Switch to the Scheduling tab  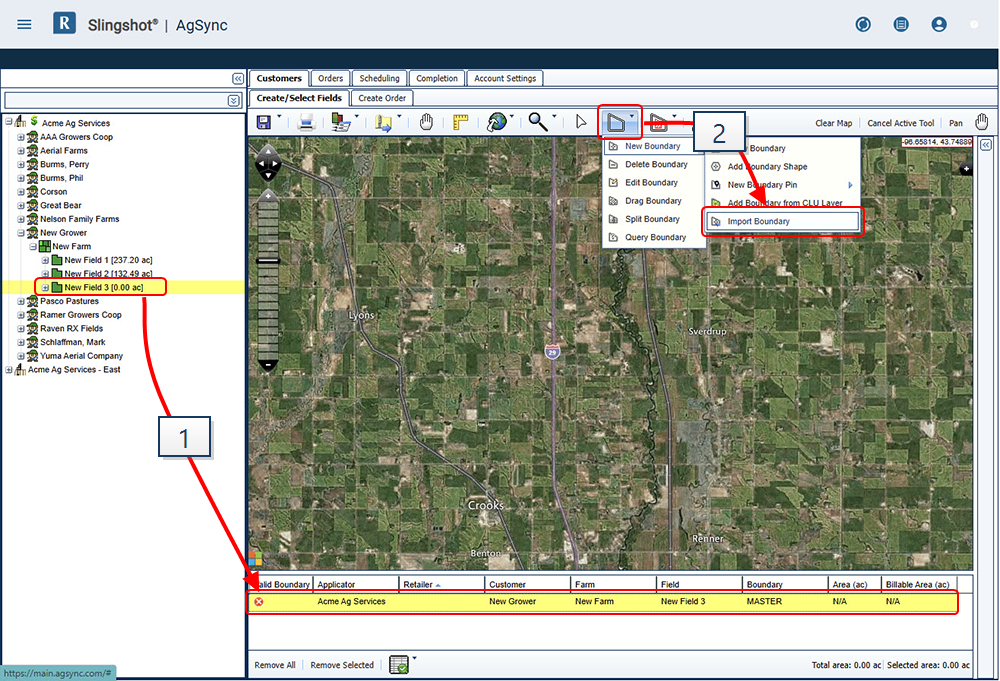[x=379, y=78]
